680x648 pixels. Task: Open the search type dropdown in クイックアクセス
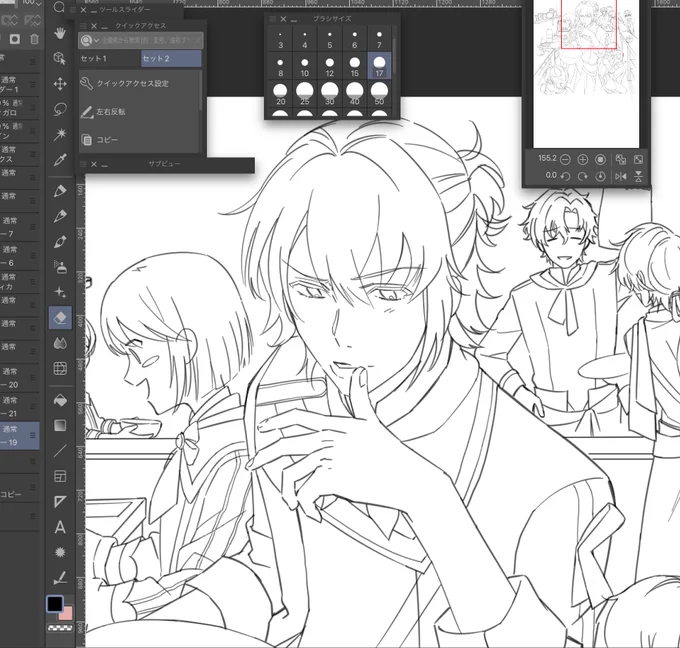tap(90, 40)
